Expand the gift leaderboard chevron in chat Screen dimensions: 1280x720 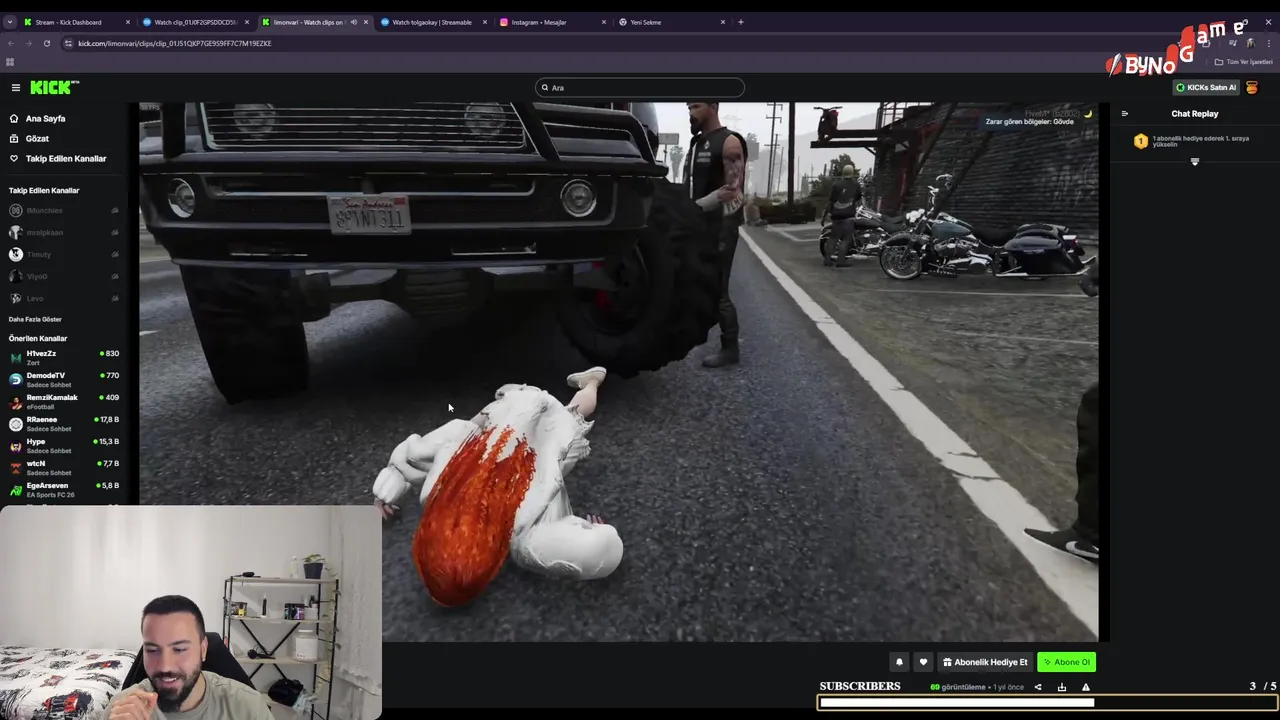pos(1194,162)
